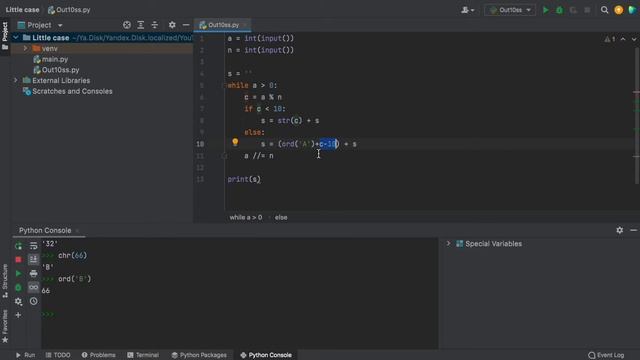This screenshot has height=360, width=640.
Task: Click Little case in navigation bar
Action: [22, 10]
